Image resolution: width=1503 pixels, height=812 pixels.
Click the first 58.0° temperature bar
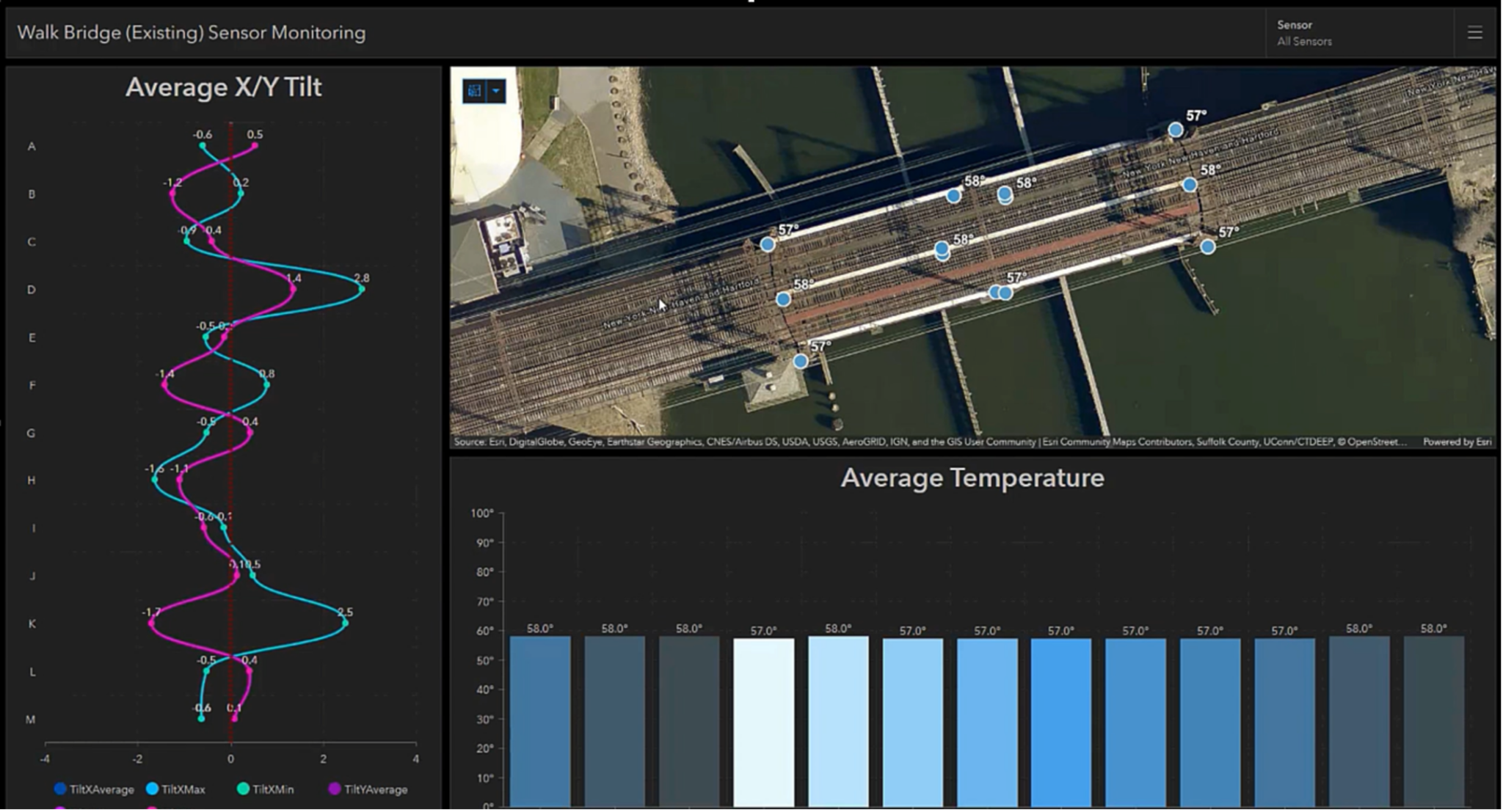coord(539,719)
